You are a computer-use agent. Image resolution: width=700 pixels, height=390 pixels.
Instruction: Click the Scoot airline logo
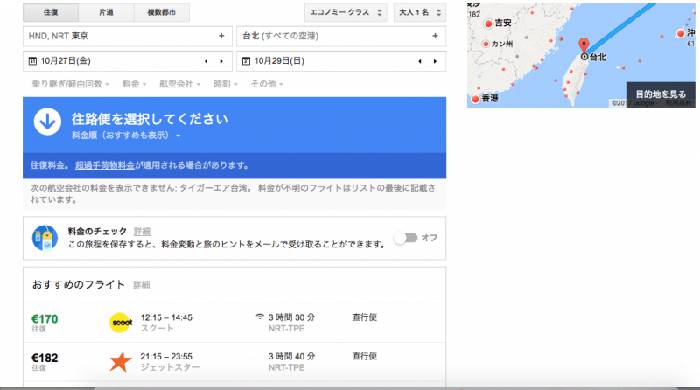[x=121, y=323]
